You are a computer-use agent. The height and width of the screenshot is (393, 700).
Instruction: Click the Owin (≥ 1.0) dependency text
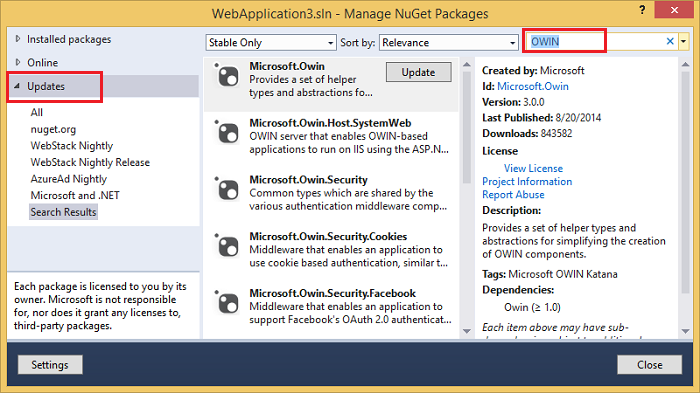(532, 307)
